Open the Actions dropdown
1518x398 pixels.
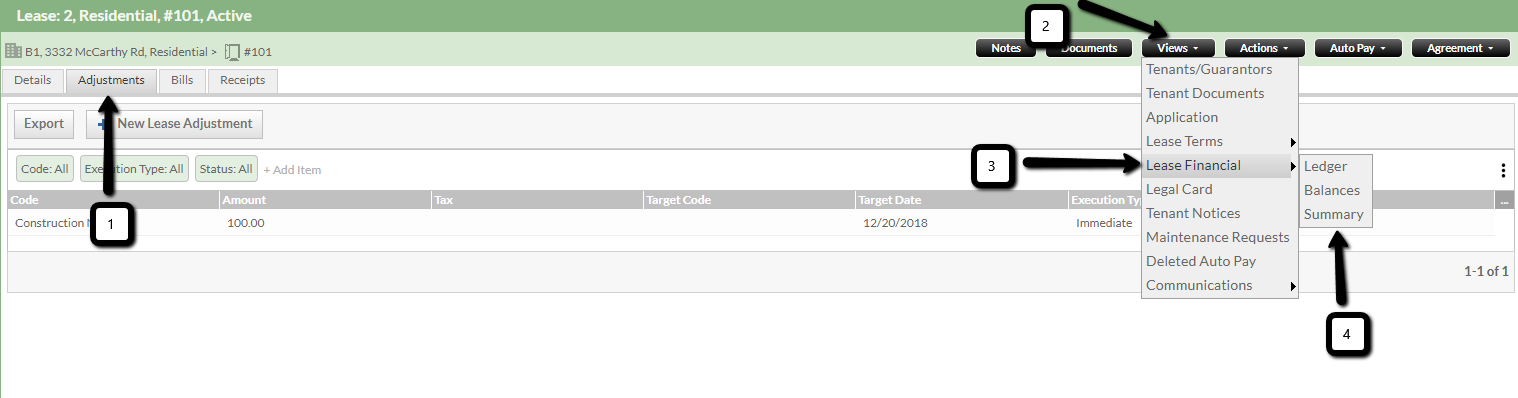[1265, 48]
